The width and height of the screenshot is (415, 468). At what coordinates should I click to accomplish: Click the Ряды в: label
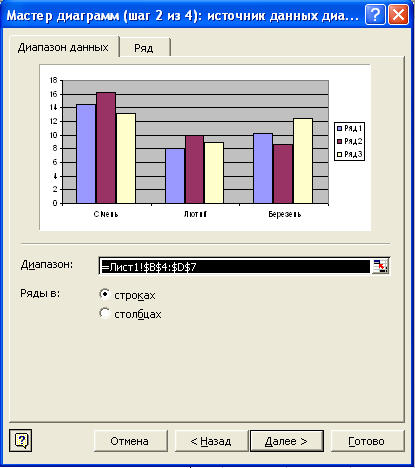point(40,293)
